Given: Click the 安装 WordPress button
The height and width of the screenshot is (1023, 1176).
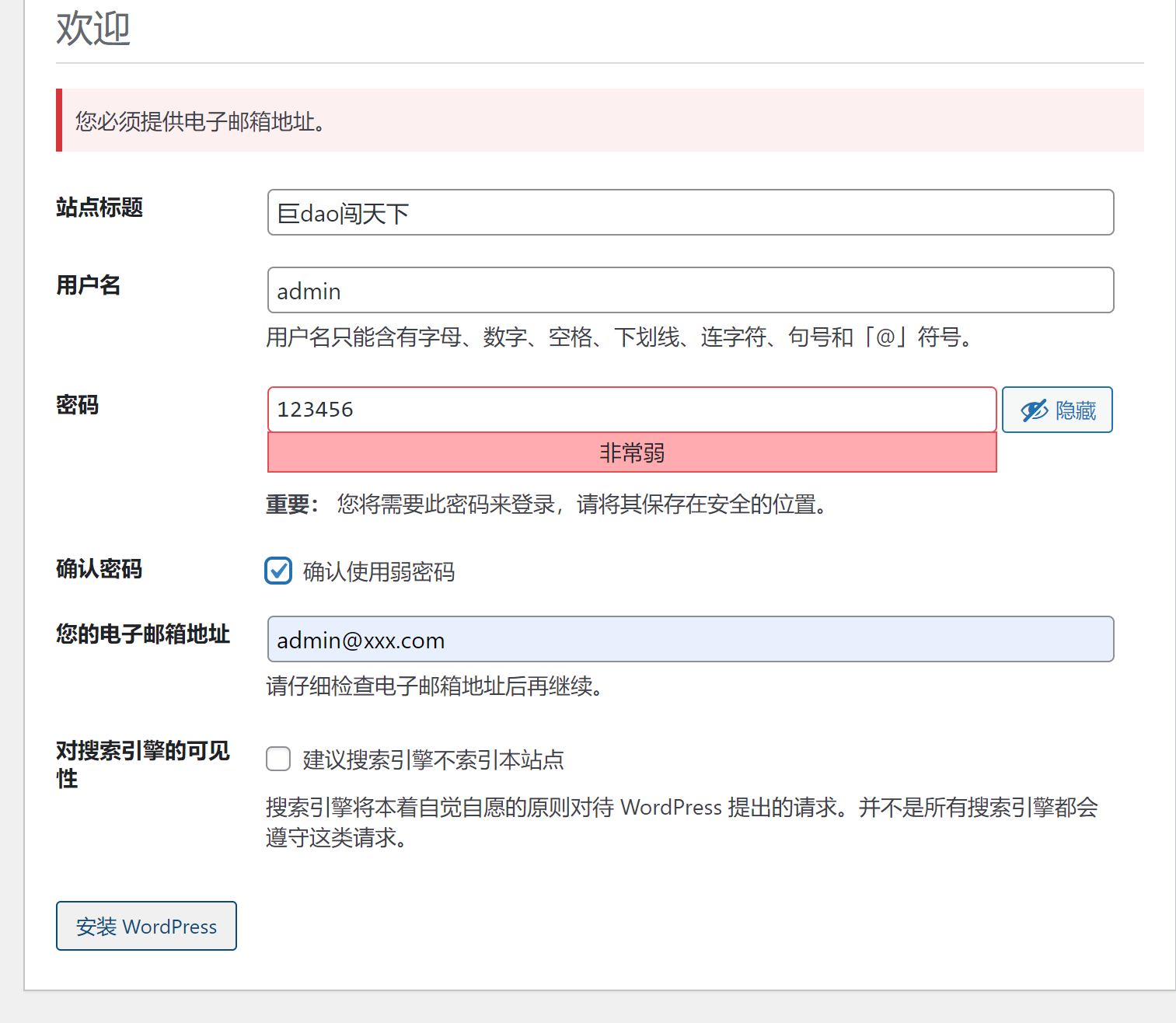Looking at the screenshot, I should 146,926.
